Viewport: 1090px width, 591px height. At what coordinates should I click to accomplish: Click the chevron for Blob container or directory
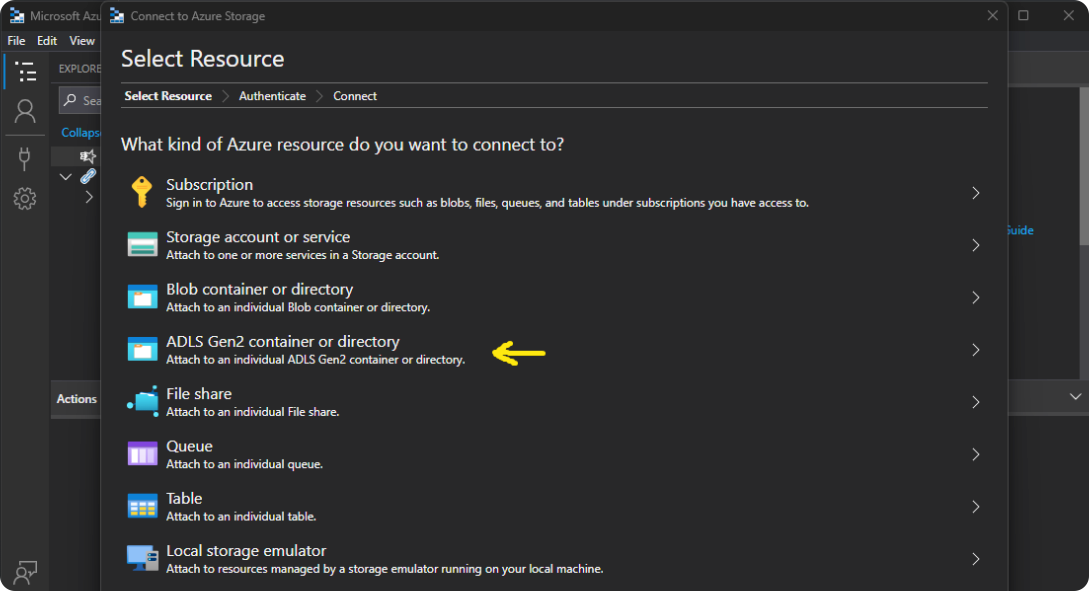pos(975,297)
